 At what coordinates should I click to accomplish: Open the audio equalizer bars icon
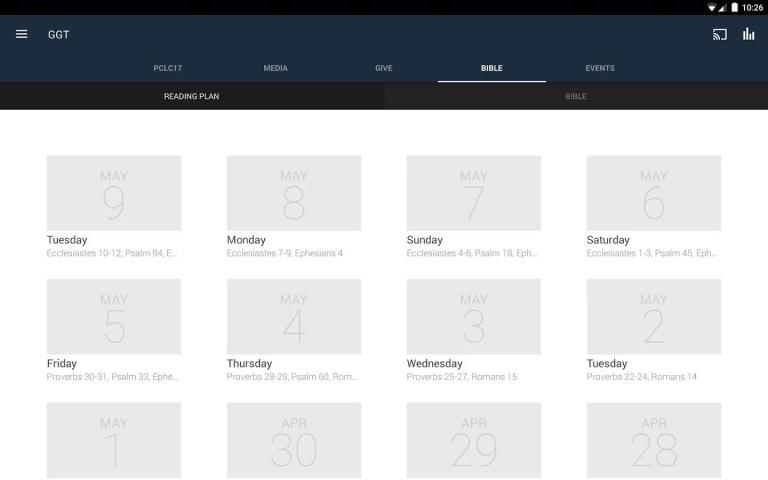coord(748,34)
